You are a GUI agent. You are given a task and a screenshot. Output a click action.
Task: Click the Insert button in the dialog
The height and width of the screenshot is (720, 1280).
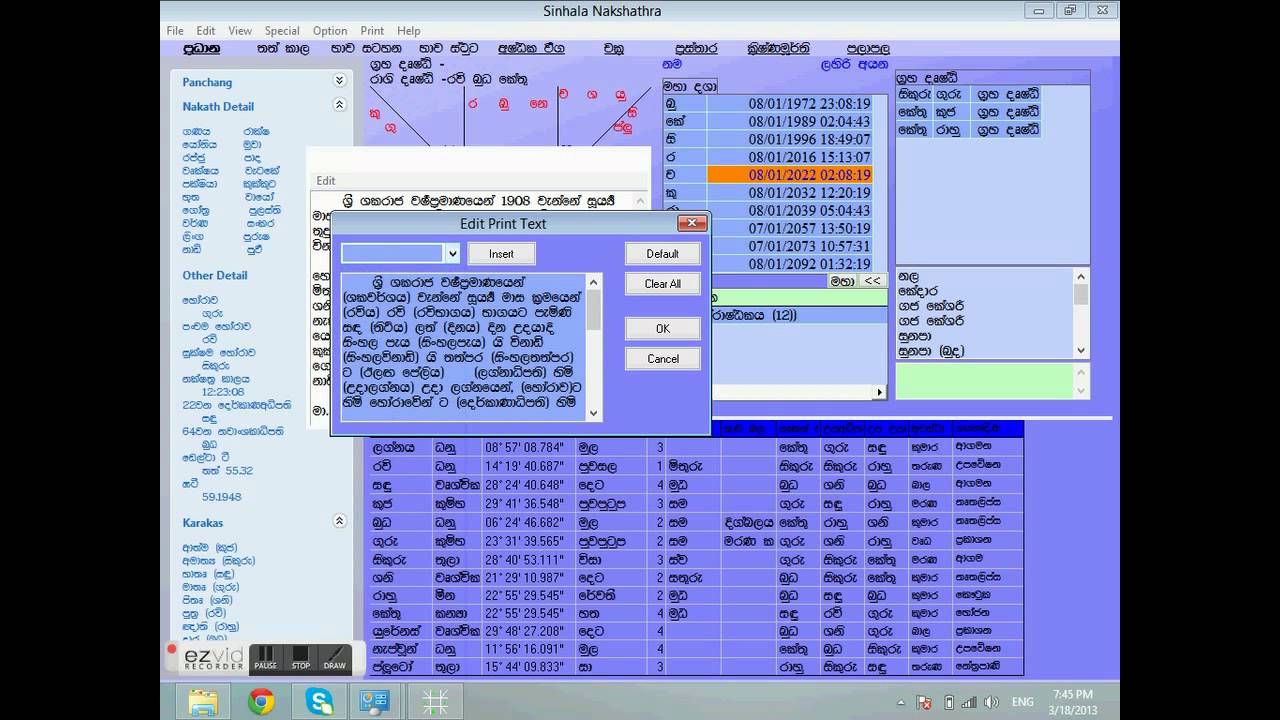(501, 254)
